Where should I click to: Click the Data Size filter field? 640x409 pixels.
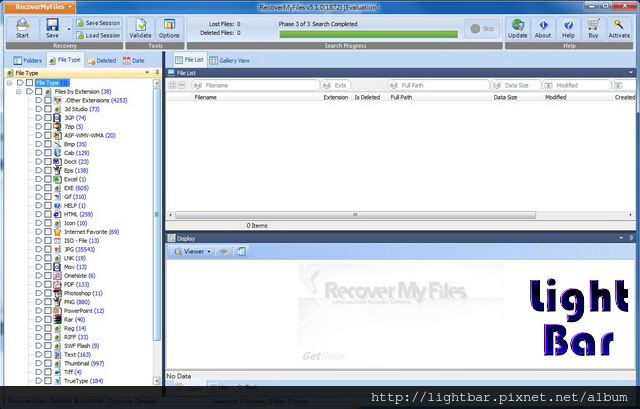pos(516,85)
